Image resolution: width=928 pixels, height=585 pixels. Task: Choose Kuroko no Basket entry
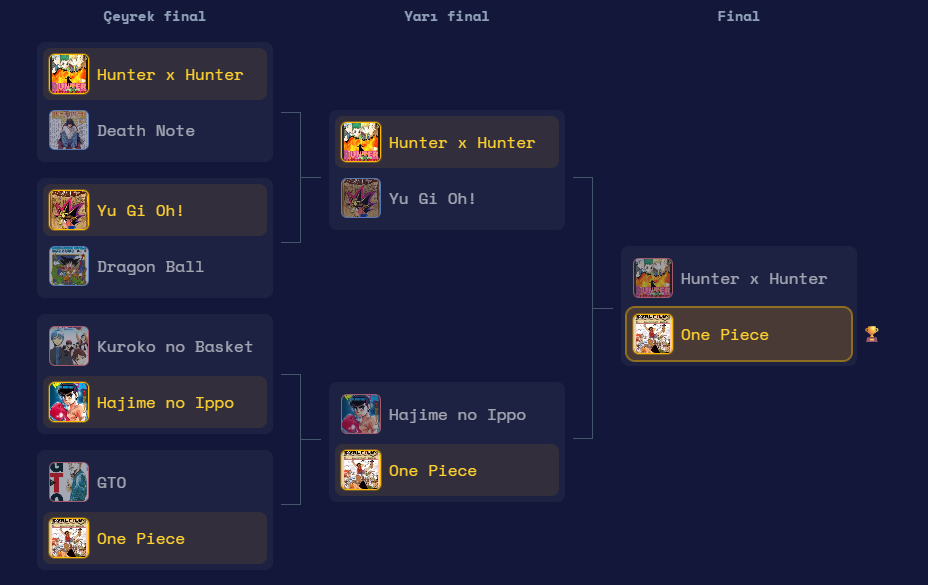pyautogui.click(x=155, y=346)
